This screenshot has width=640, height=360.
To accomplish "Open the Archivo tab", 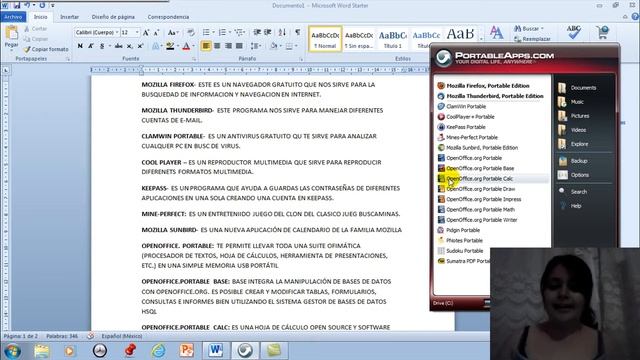I will point(13,17).
